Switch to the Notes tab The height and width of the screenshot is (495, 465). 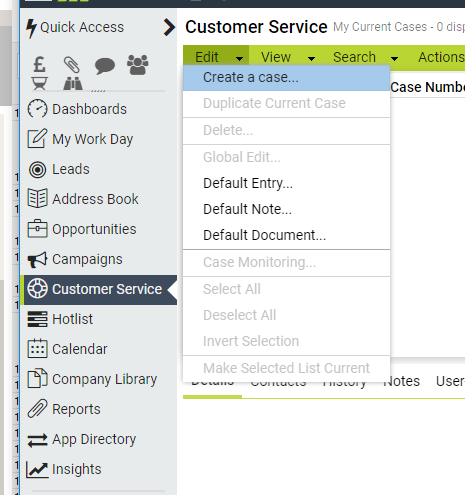401,381
